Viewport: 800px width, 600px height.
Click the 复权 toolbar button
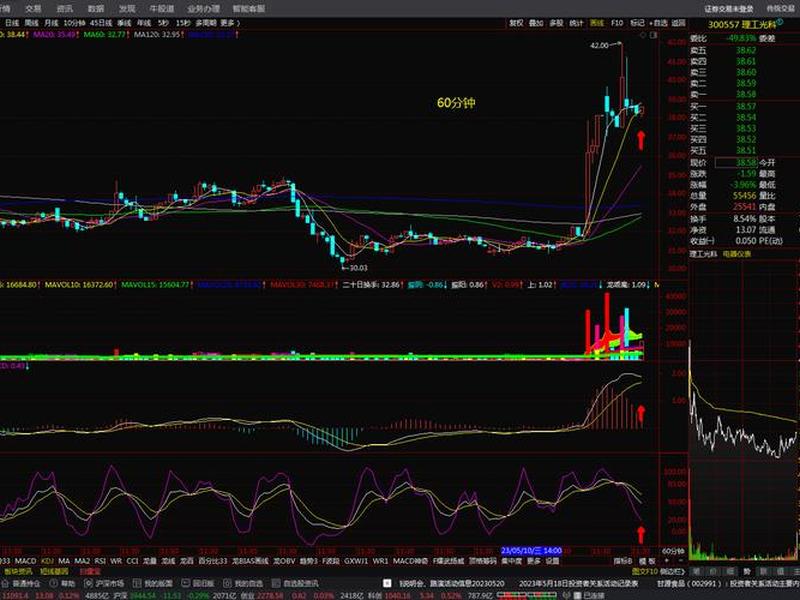pyautogui.click(x=516, y=23)
